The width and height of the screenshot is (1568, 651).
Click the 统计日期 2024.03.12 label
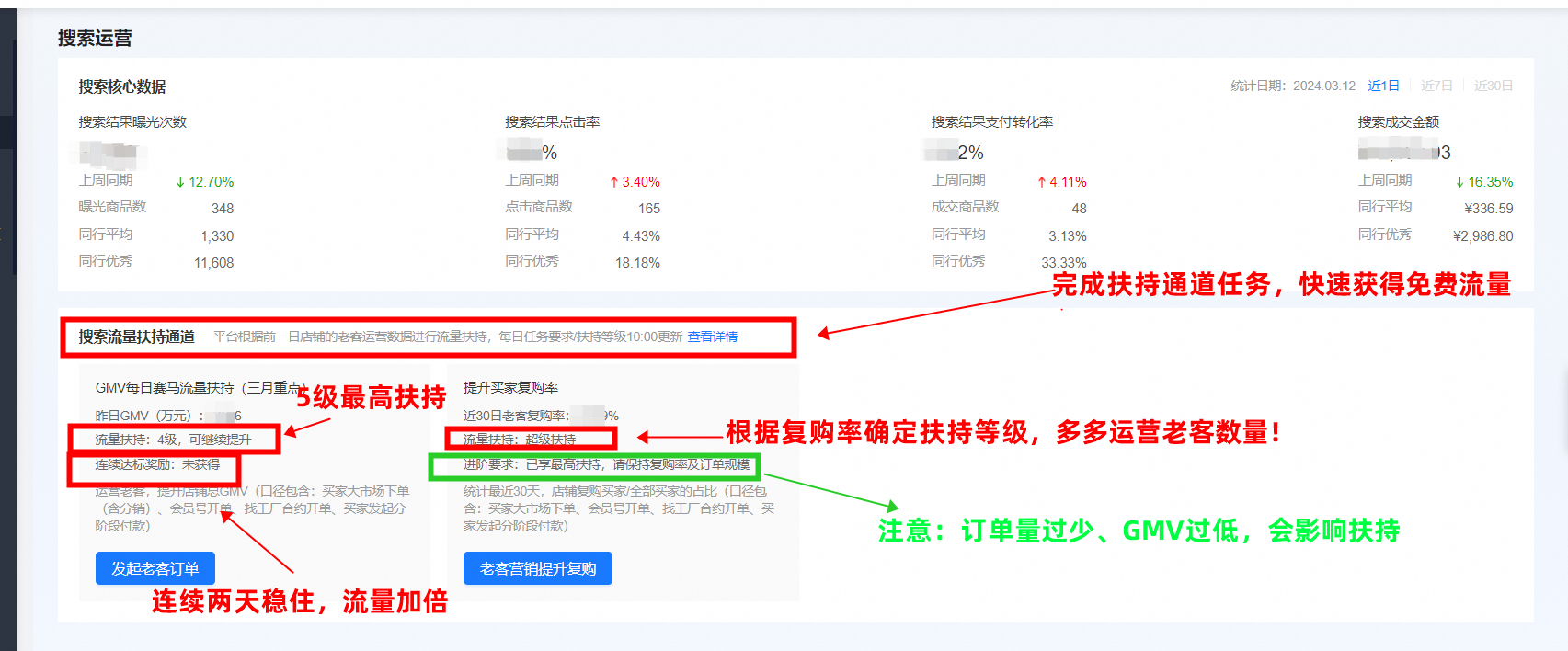1293,86
